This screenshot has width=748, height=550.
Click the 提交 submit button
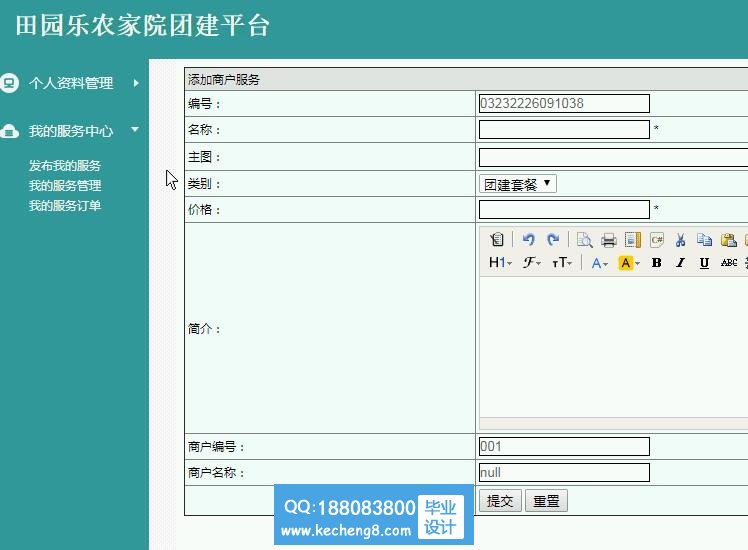click(x=500, y=501)
